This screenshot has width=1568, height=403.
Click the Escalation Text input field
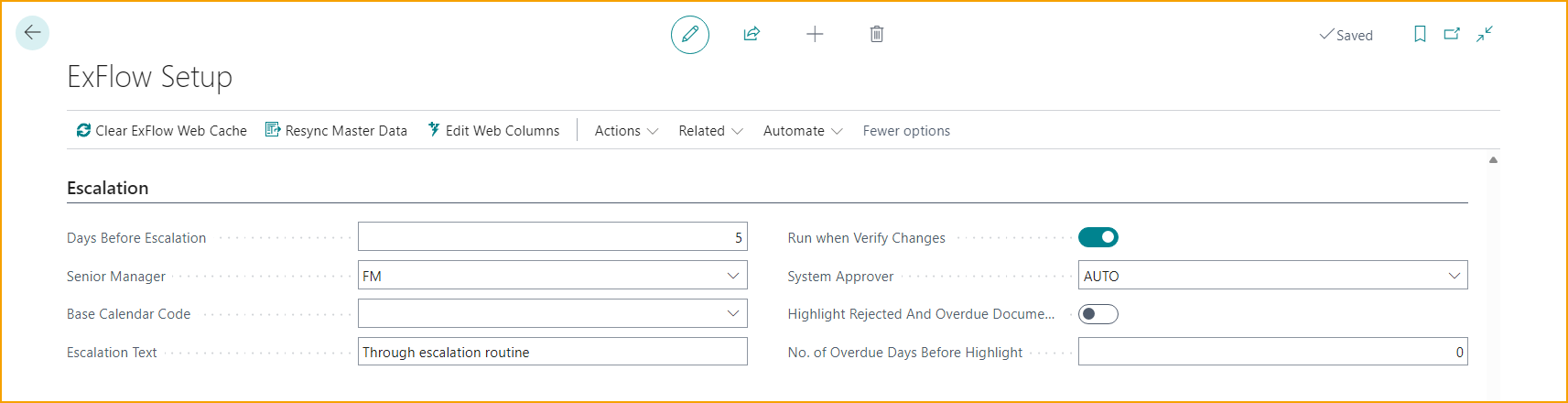tap(553, 352)
